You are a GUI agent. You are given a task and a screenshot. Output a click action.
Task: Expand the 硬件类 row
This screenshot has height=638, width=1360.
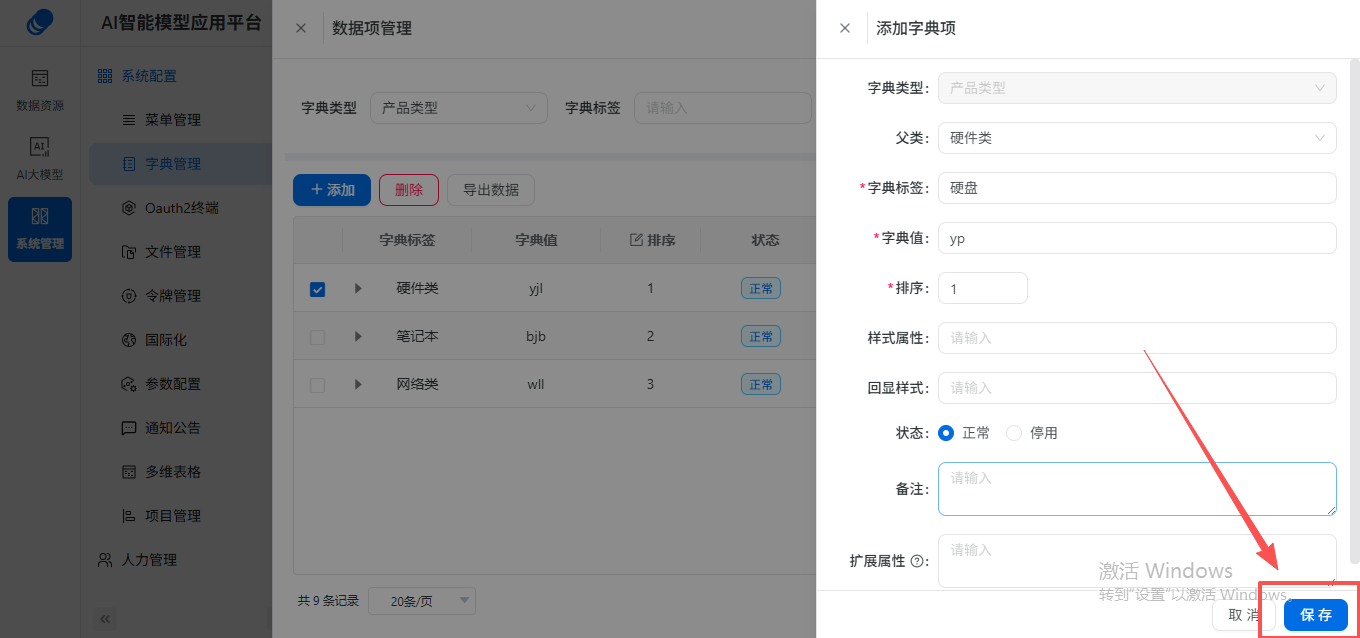[x=358, y=289]
